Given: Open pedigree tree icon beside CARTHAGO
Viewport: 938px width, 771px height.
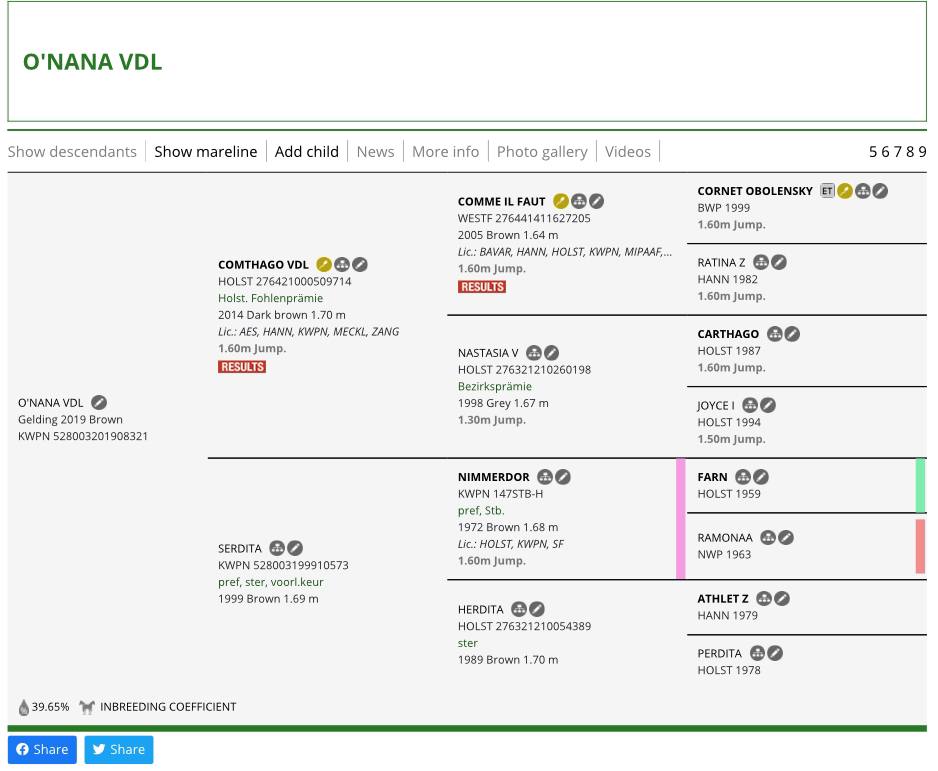Looking at the screenshot, I should pyautogui.click(x=774, y=334).
